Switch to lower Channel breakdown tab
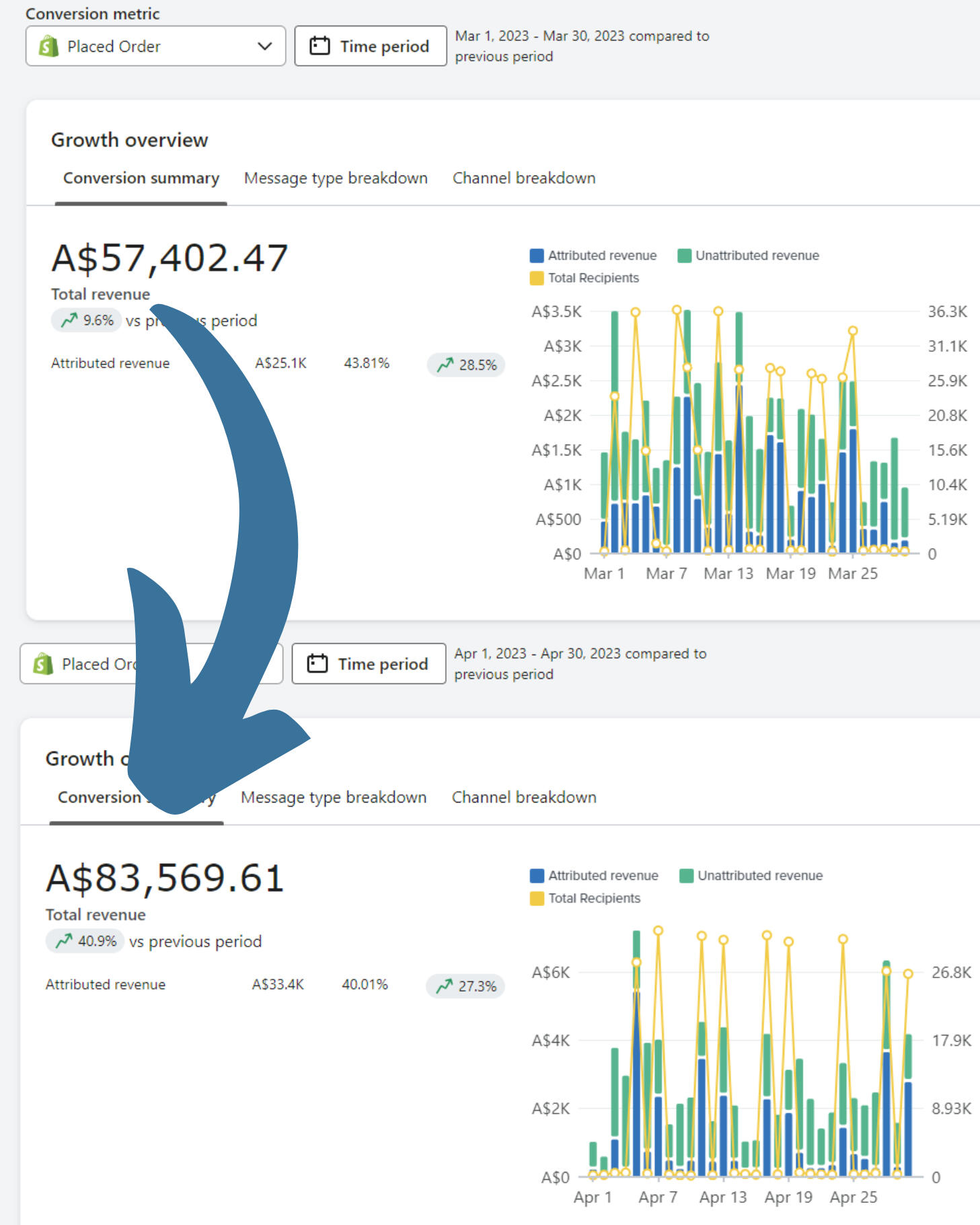The width and height of the screenshot is (980, 1225). [x=524, y=797]
